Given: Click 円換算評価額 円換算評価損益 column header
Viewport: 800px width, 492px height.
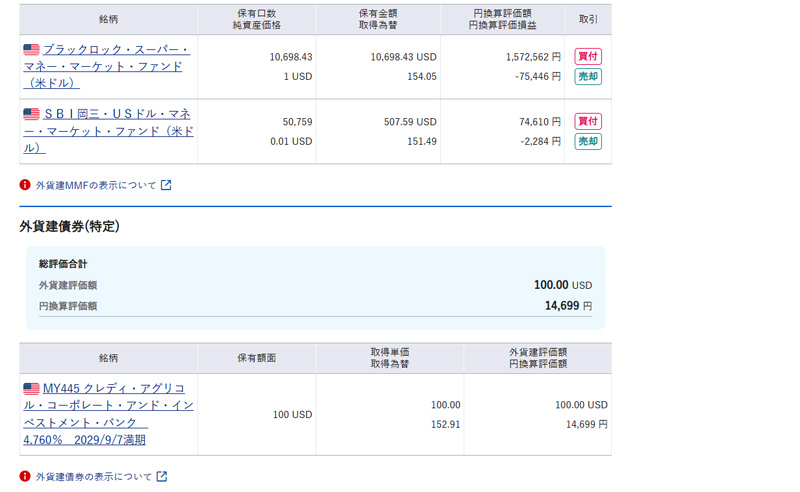Looking at the screenshot, I should [503, 19].
